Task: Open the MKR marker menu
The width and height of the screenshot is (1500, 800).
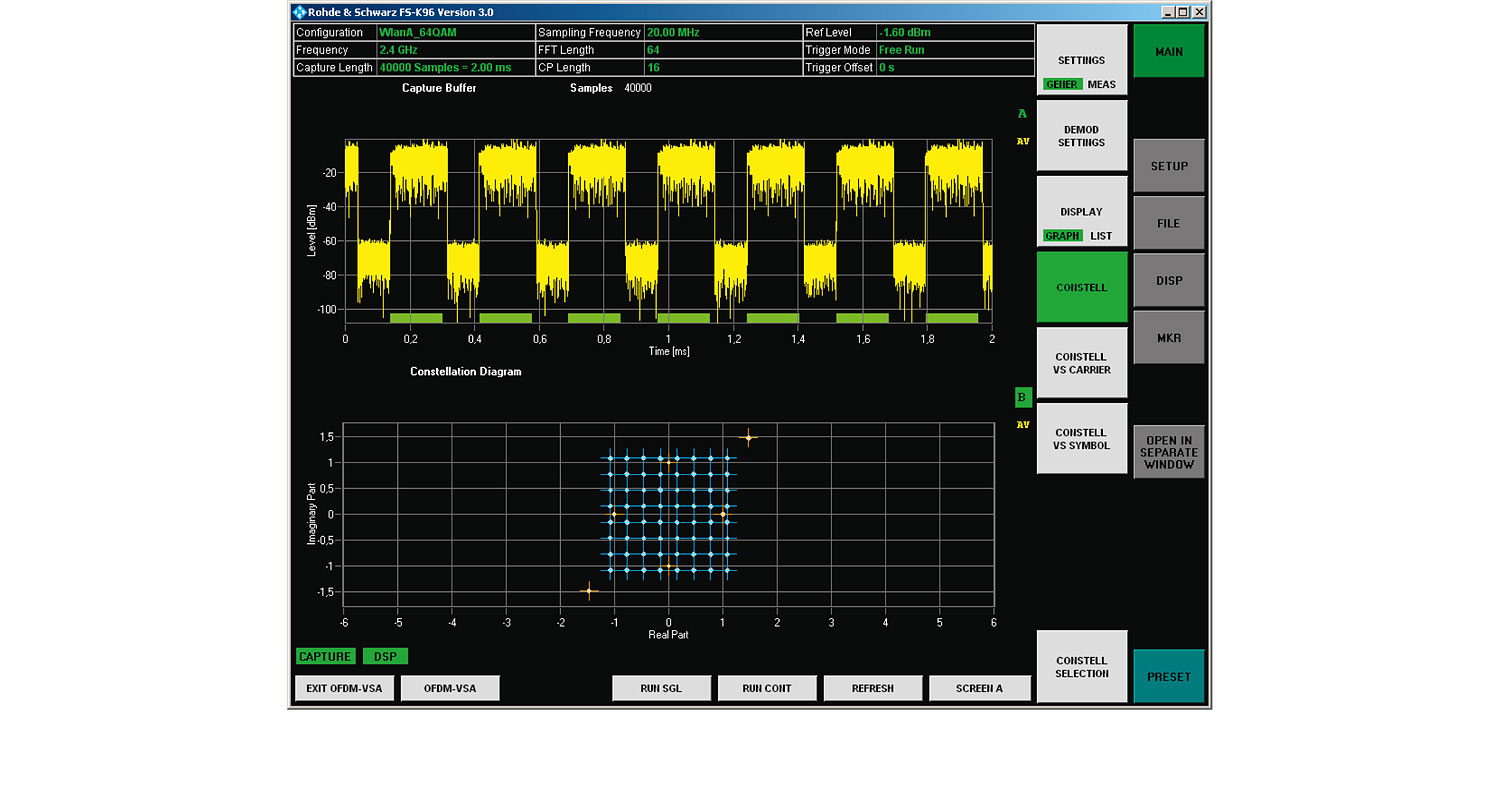Action: [1169, 337]
